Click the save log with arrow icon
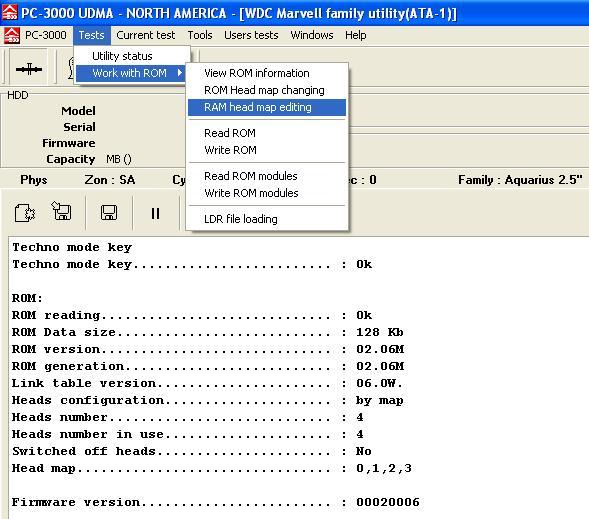This screenshot has height=519, width=589. [x=61, y=211]
